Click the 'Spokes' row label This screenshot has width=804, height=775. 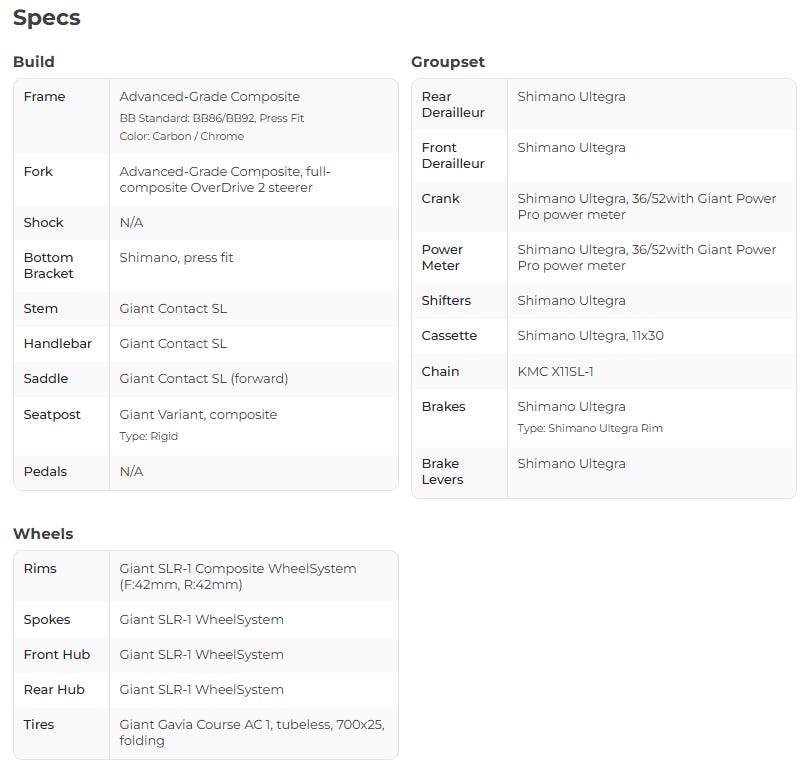[x=47, y=620]
